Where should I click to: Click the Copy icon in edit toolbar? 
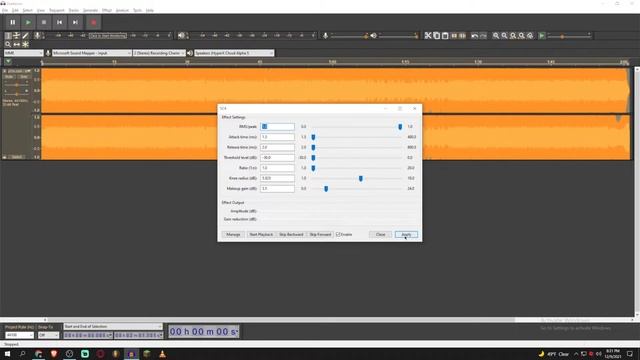pos(436,36)
